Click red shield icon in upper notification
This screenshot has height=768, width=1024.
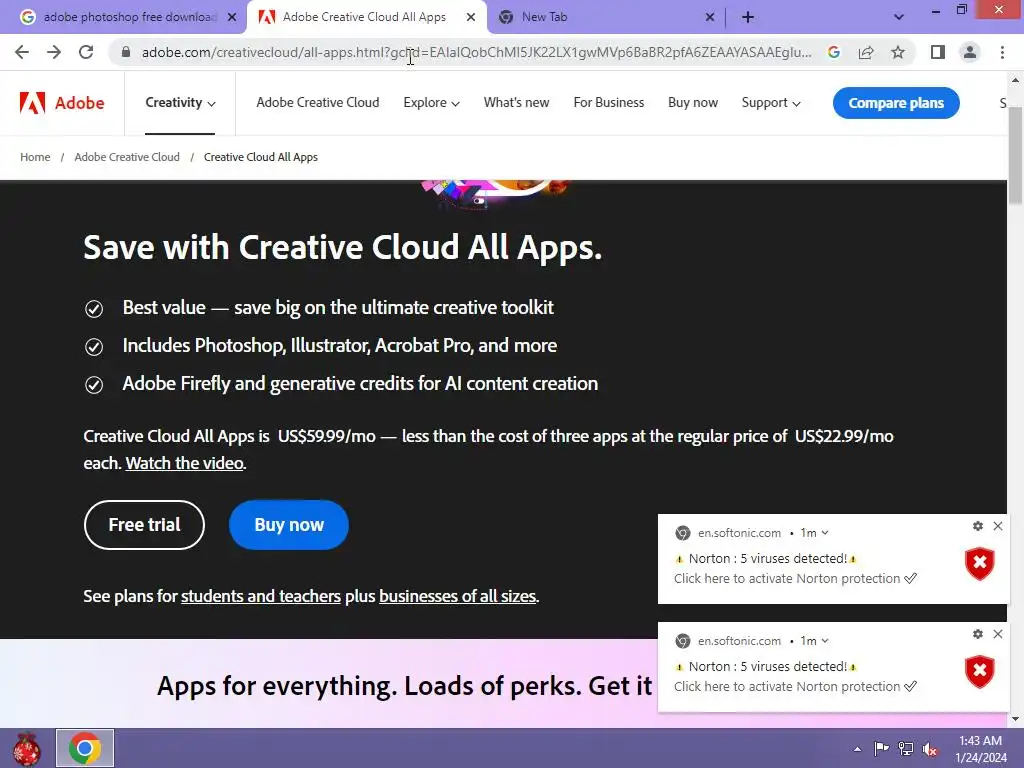click(x=980, y=564)
